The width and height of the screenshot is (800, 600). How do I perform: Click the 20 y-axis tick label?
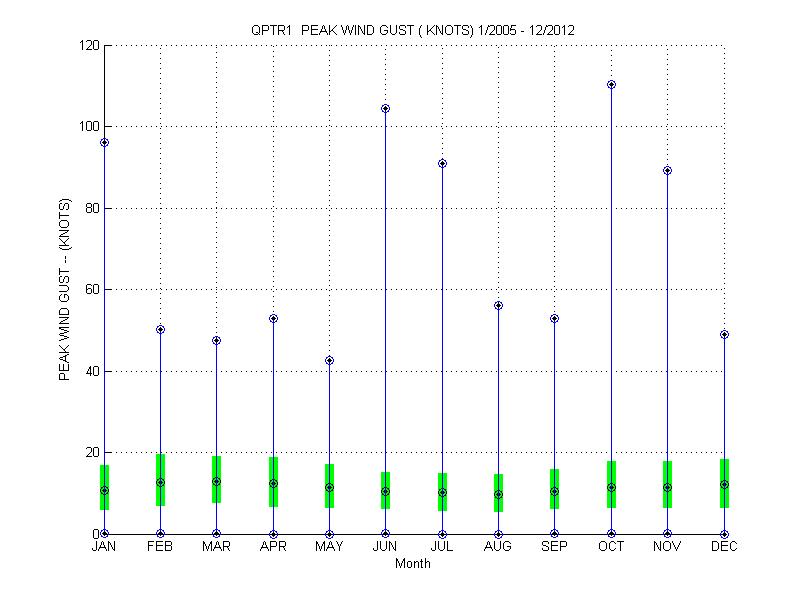[x=92, y=453]
